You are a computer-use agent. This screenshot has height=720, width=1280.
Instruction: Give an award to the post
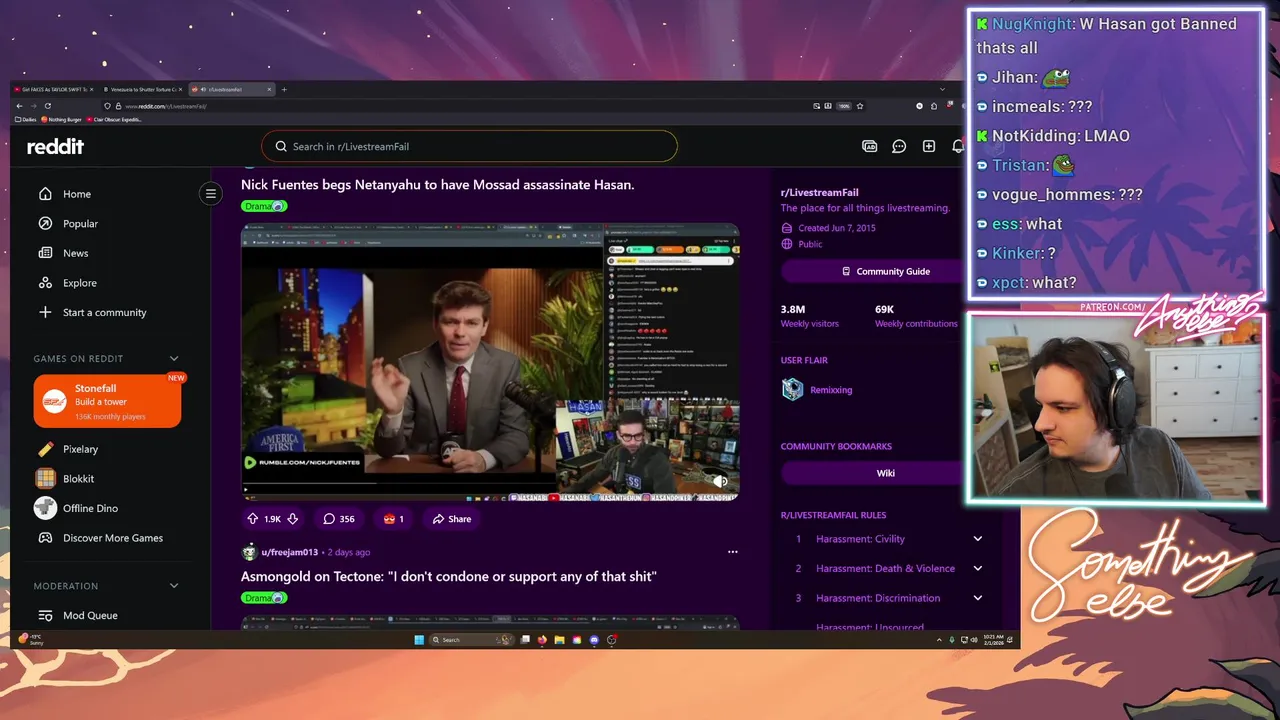click(x=393, y=519)
